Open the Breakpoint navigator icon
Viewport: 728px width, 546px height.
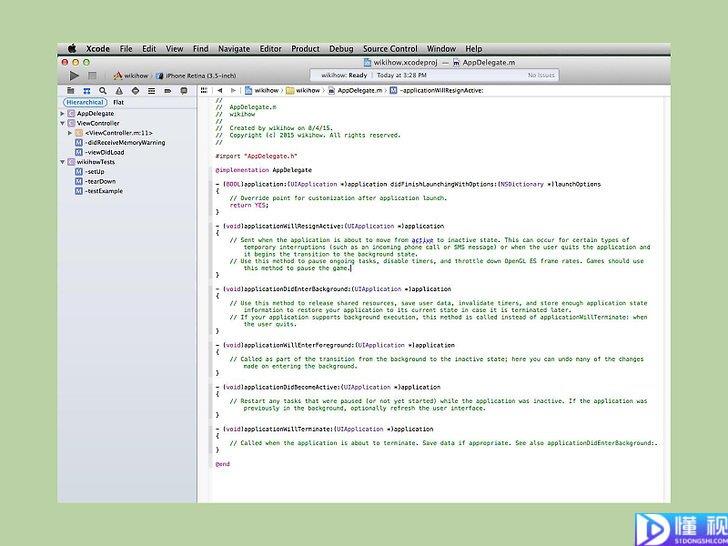tap(168, 91)
